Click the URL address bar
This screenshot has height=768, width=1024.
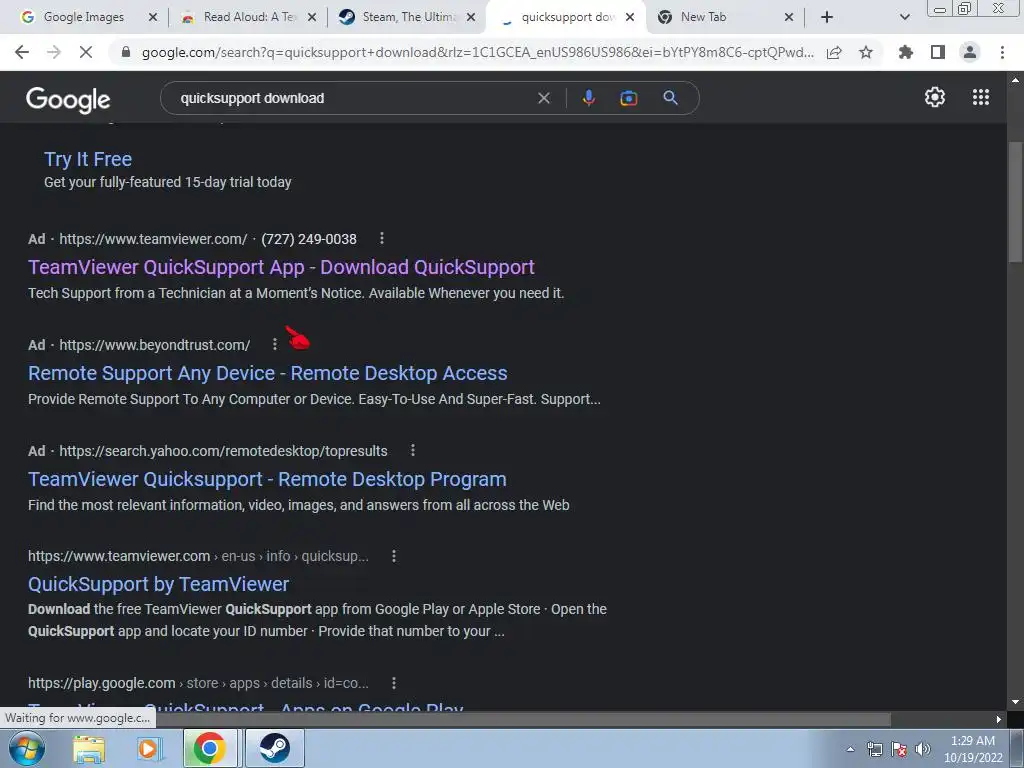tap(477, 52)
